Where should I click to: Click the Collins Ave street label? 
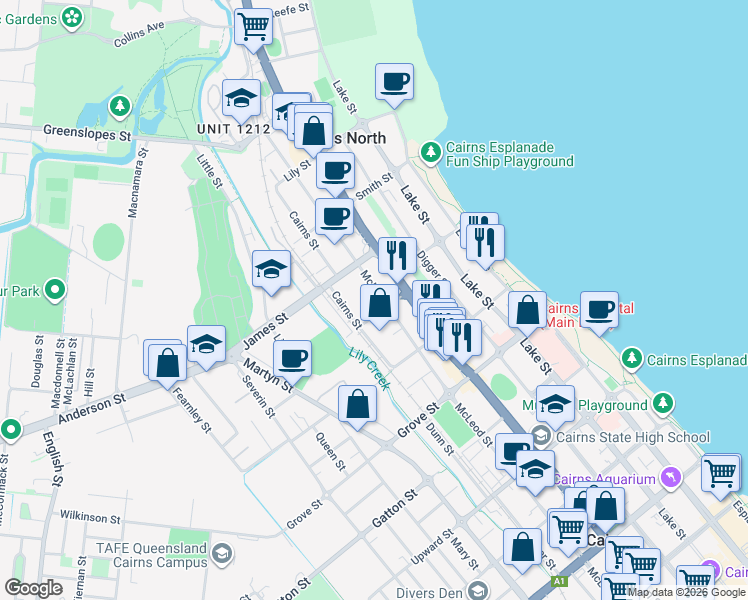139,34
